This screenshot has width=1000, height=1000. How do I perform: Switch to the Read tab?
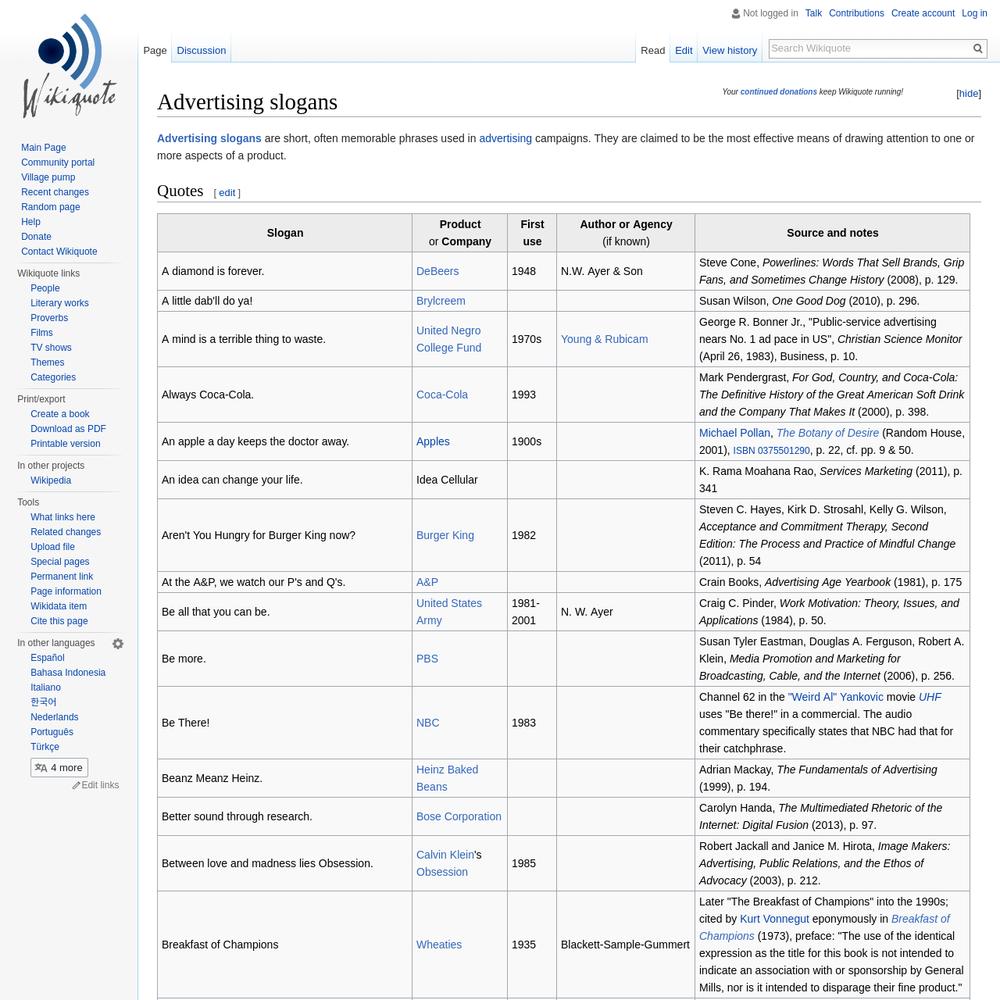coord(652,50)
